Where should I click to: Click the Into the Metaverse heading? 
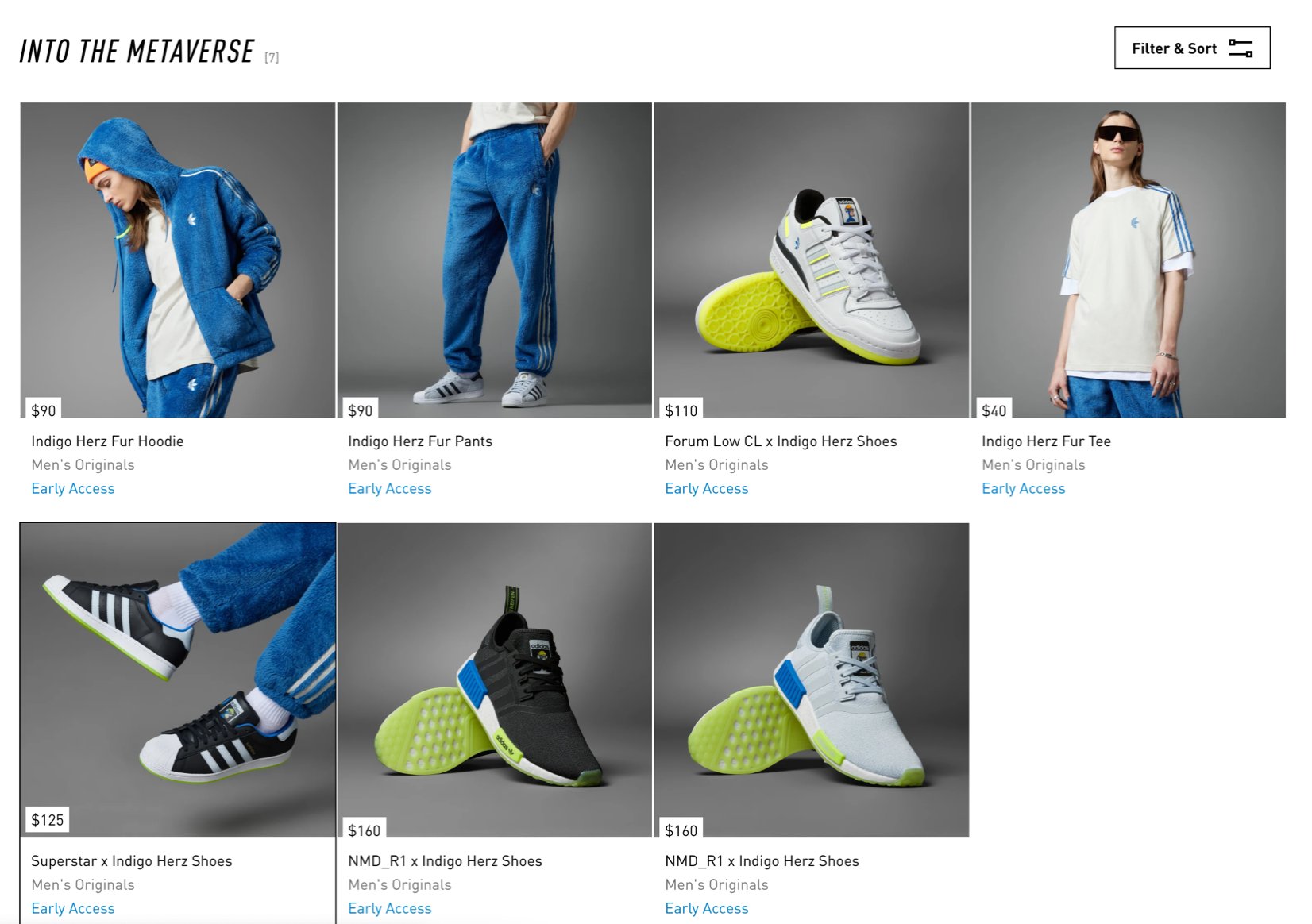tap(137, 52)
